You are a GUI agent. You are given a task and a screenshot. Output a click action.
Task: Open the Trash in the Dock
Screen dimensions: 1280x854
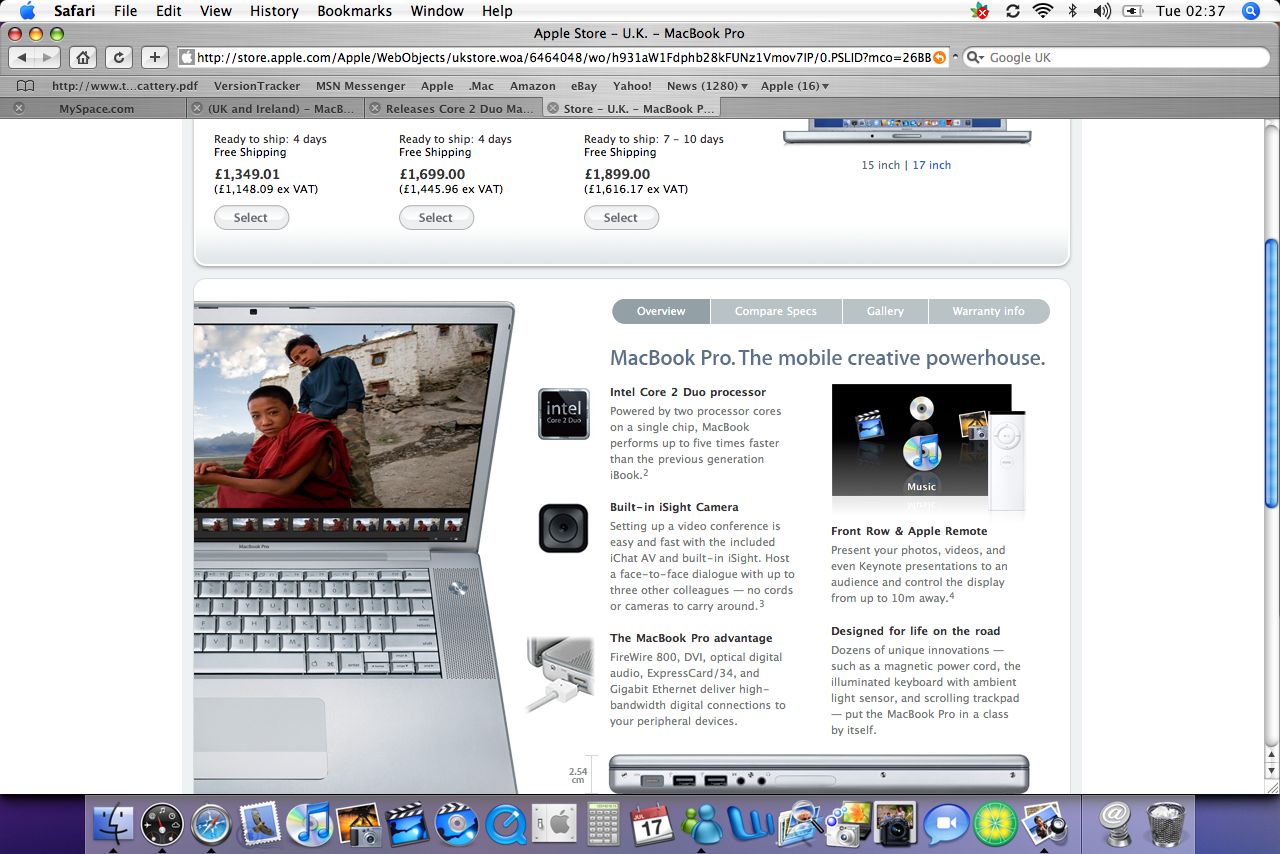[1166, 824]
